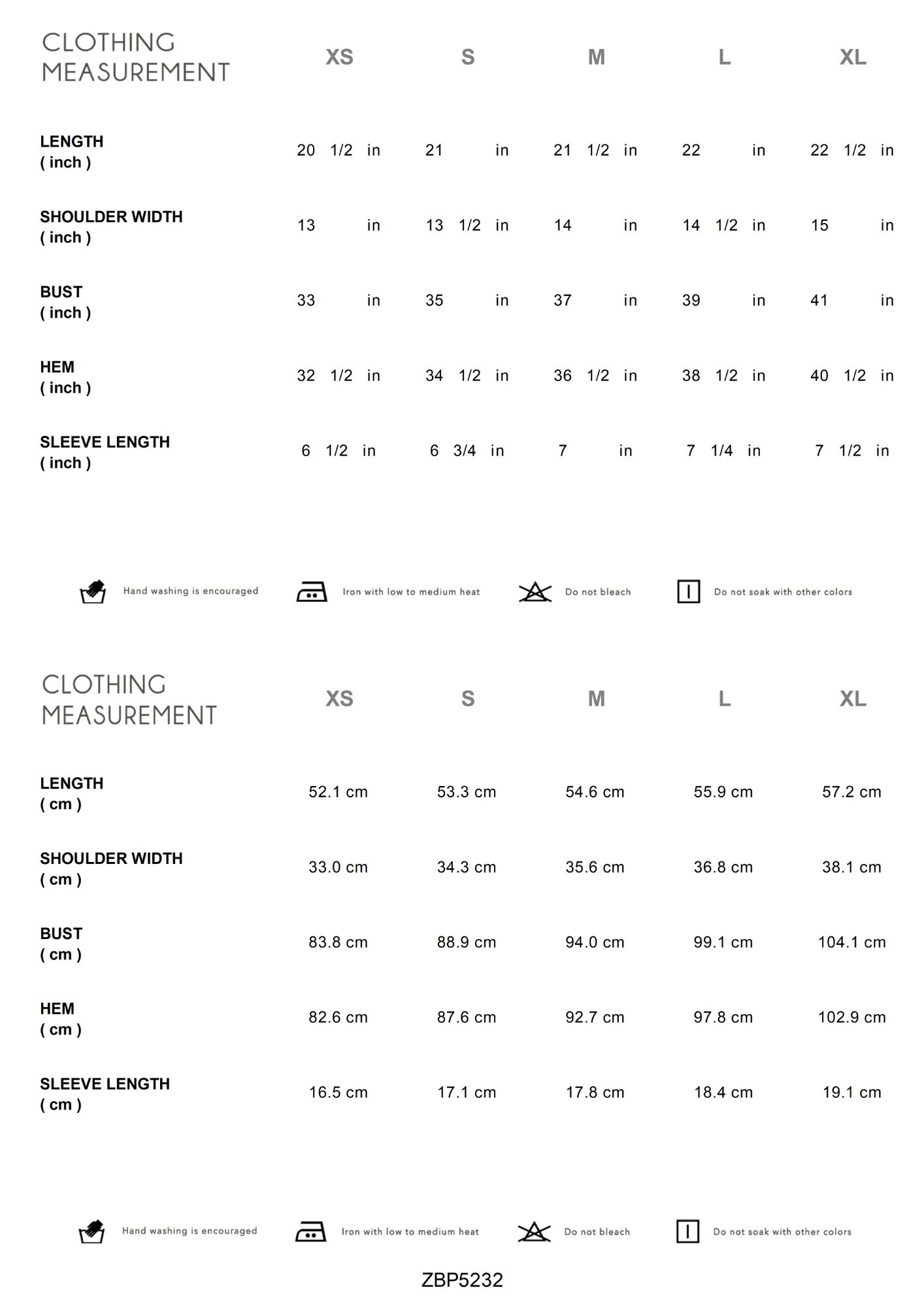Click the do not soak icon below the cm chart
This screenshot has width=924, height=1307.
click(x=687, y=1232)
